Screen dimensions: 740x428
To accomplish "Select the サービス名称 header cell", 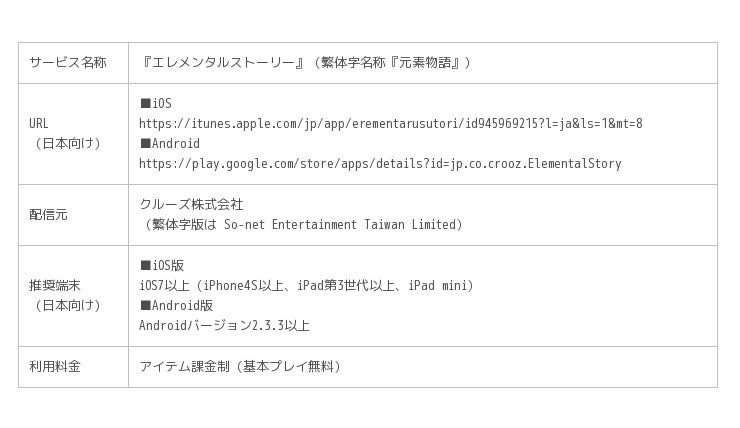I will pyautogui.click(x=68, y=63).
